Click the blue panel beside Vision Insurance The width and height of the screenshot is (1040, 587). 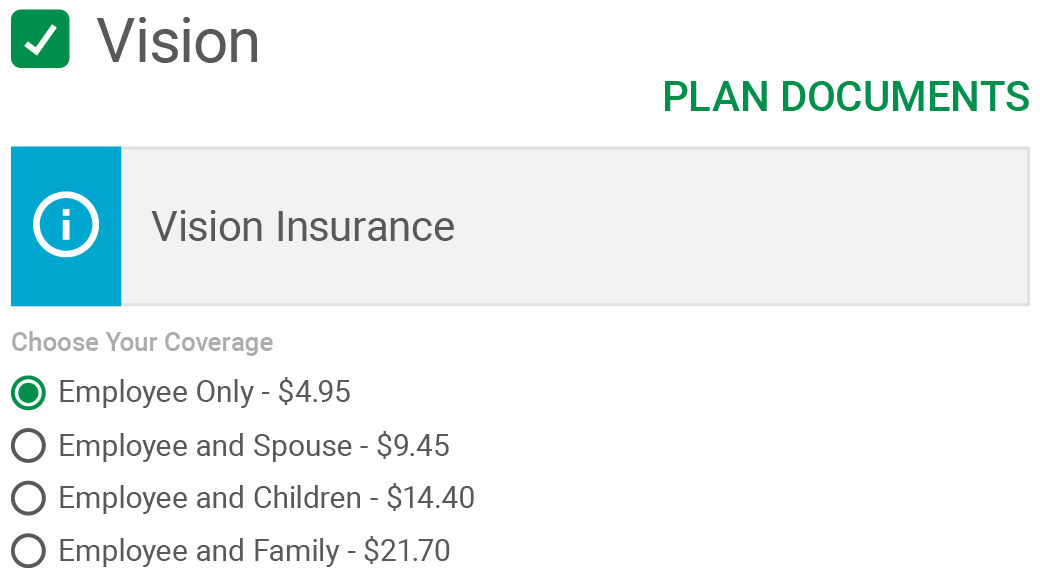[66, 226]
